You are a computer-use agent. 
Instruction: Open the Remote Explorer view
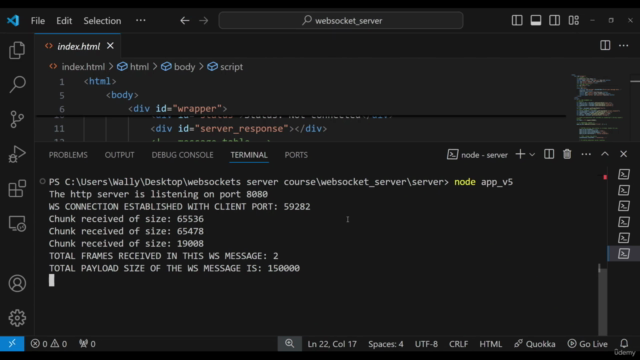coord(17,224)
